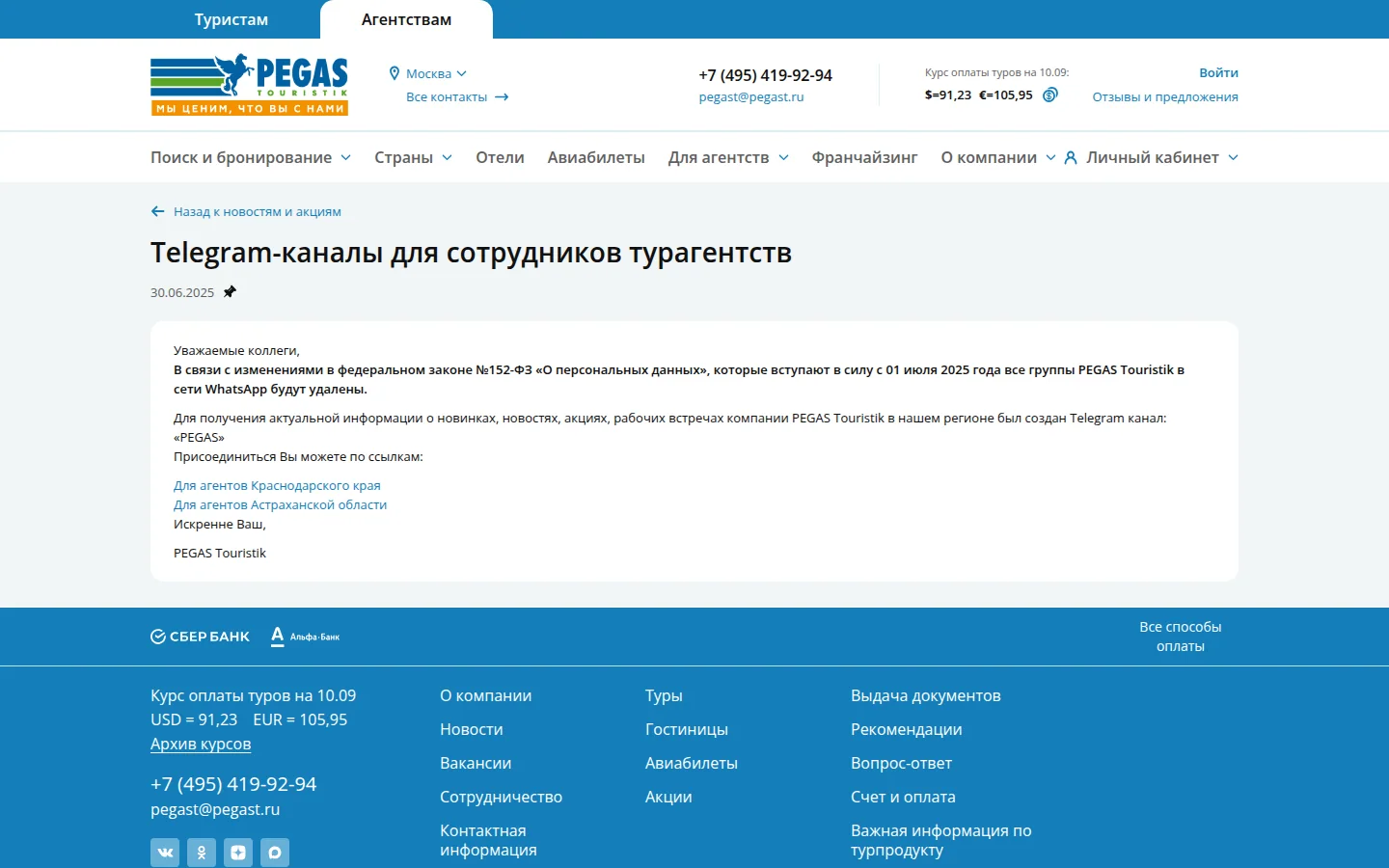Open the Сбербанк payment logo
Screen dimensions: 1389x868
pos(200,637)
